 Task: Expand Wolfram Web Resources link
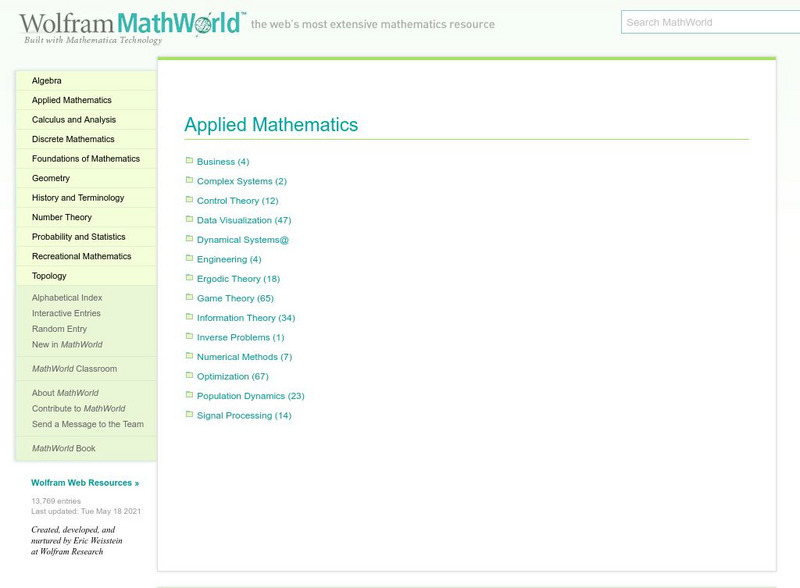point(85,483)
